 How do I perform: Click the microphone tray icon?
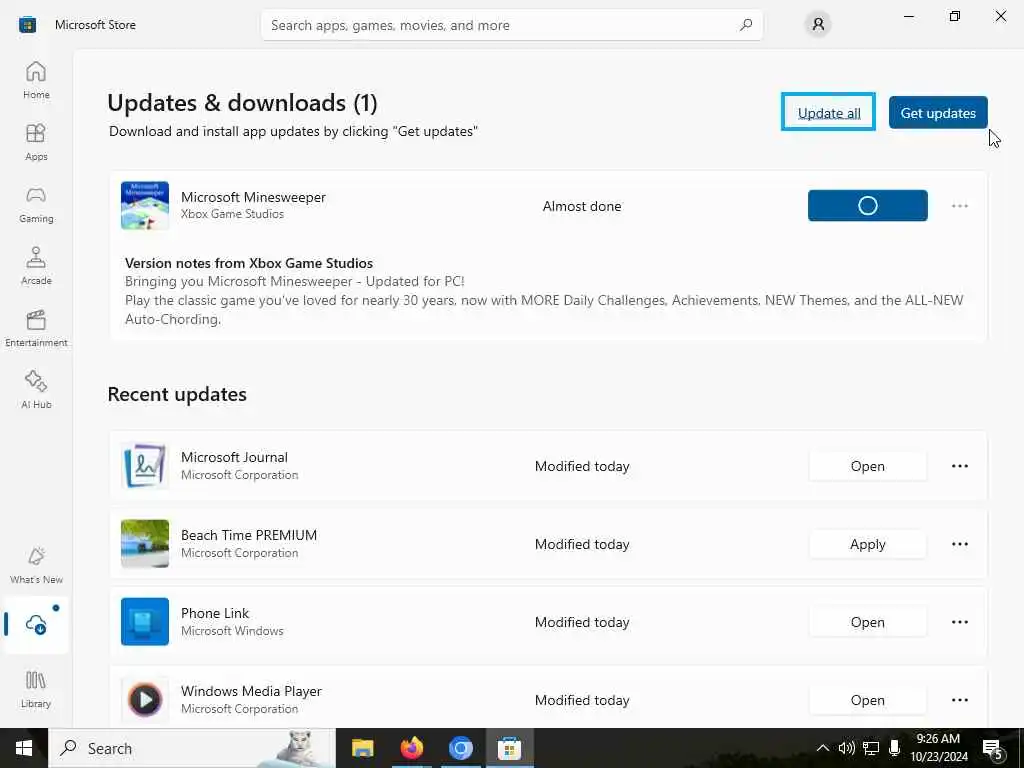894,748
